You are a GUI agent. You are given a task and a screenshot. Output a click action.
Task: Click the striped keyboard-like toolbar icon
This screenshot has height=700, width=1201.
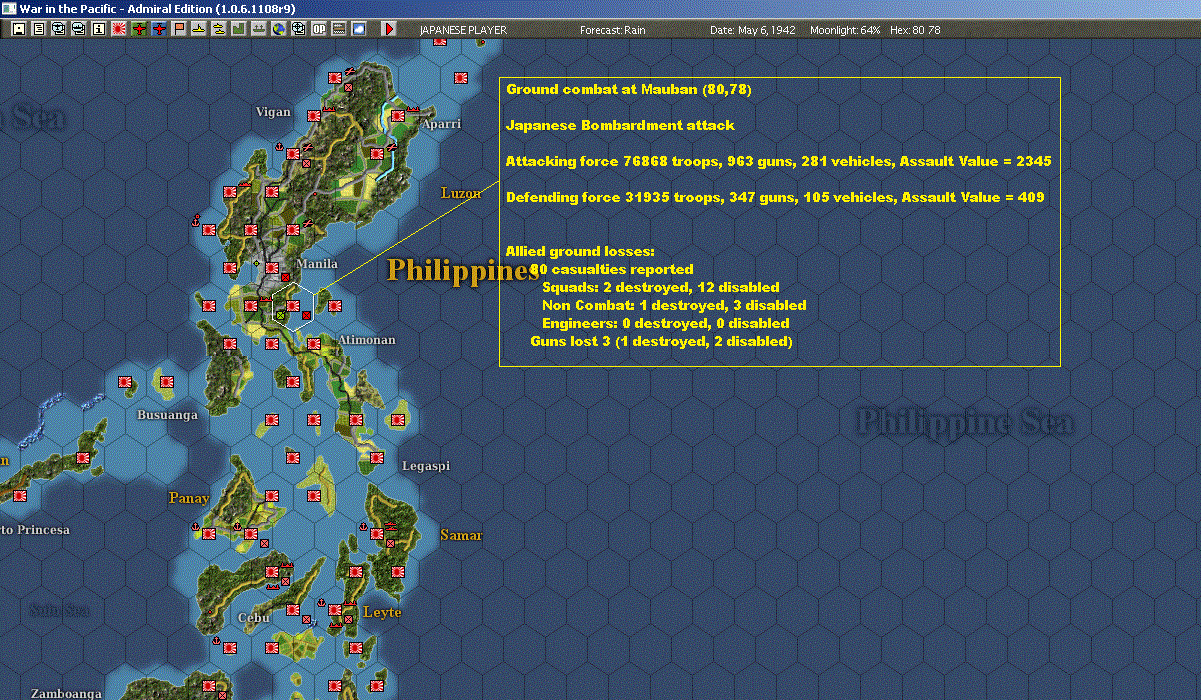tap(339, 29)
